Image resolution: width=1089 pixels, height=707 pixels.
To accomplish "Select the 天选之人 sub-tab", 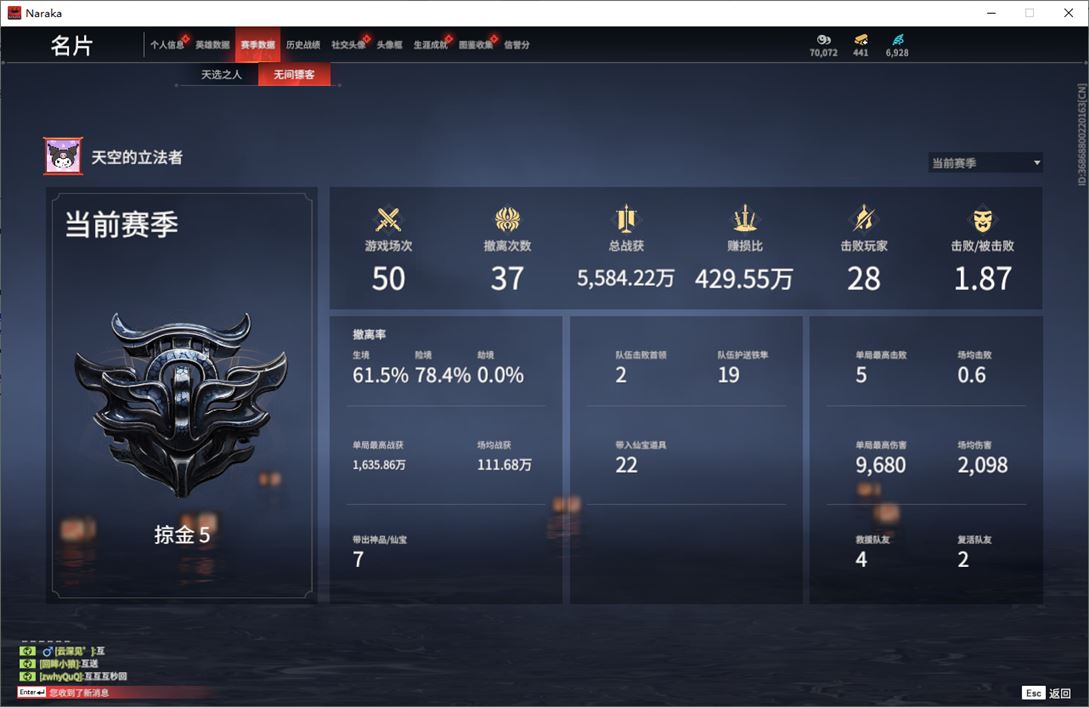I will point(222,74).
